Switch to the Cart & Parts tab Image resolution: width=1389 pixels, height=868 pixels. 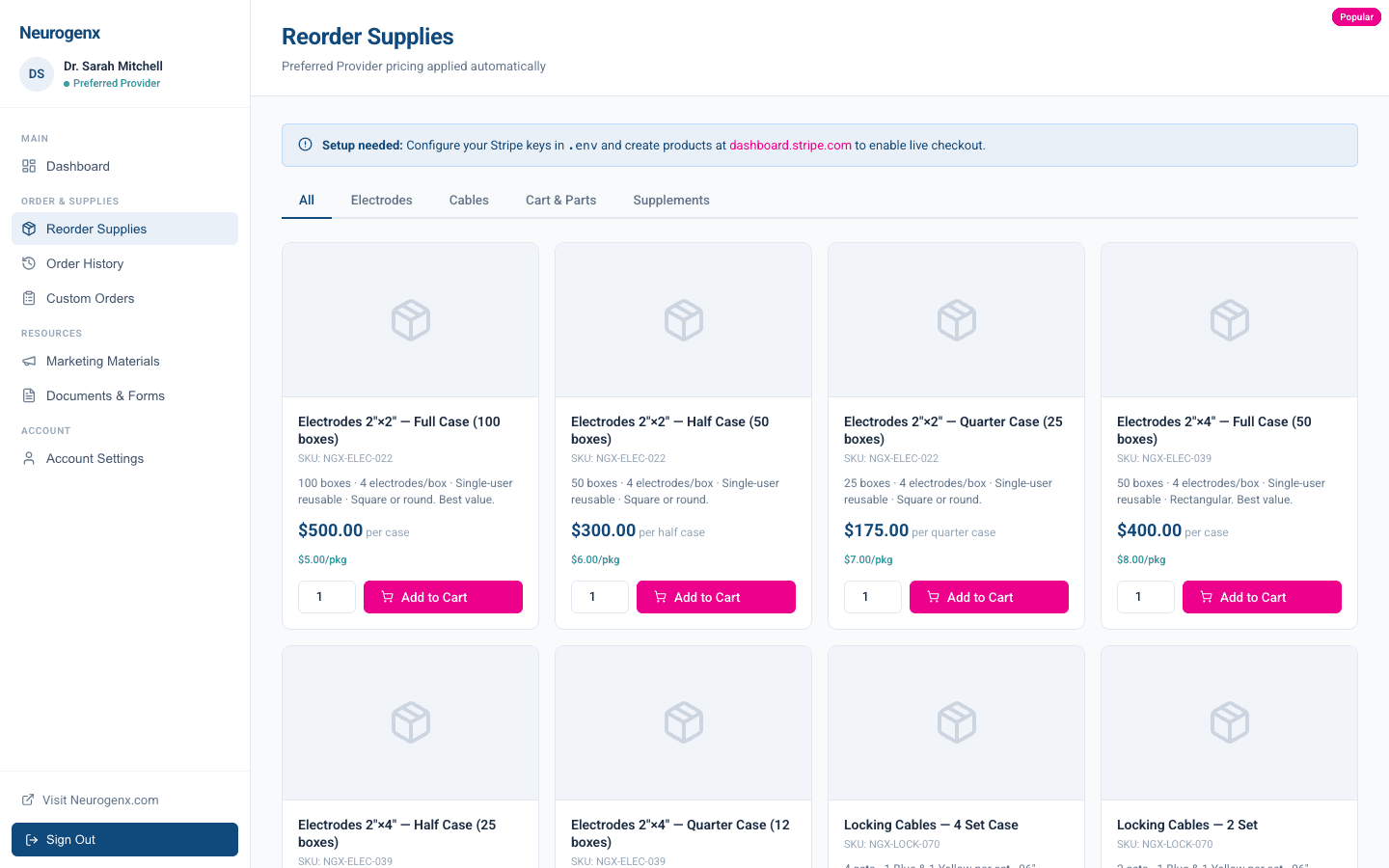[x=560, y=200]
